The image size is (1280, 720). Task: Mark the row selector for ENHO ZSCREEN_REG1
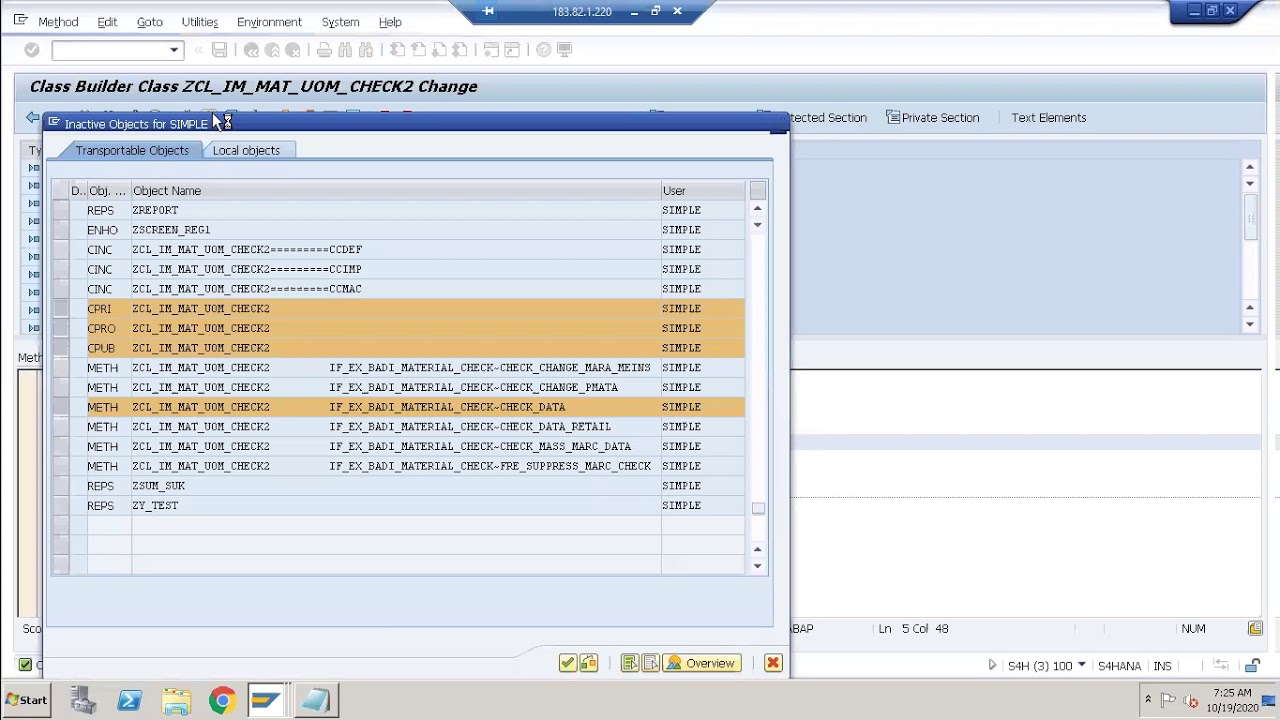(61, 230)
